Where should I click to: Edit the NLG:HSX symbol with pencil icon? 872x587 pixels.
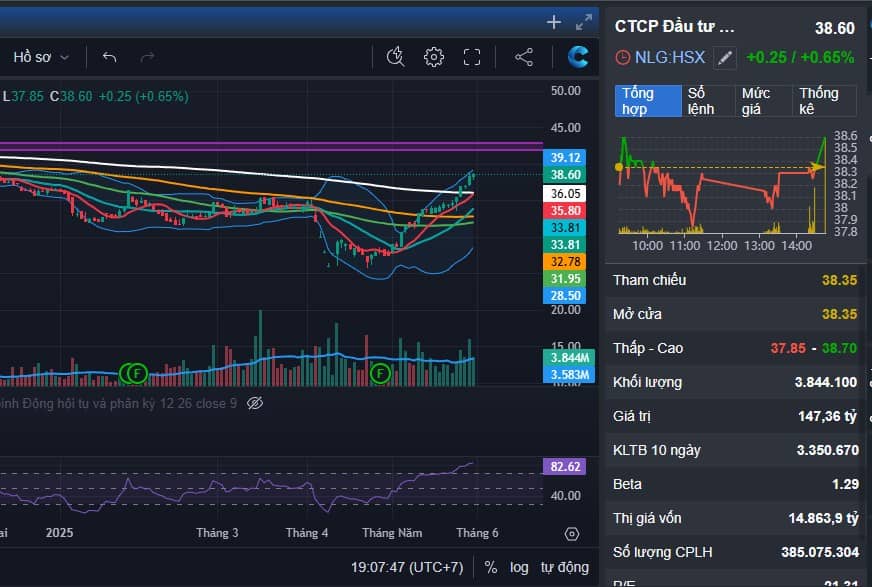coord(725,57)
